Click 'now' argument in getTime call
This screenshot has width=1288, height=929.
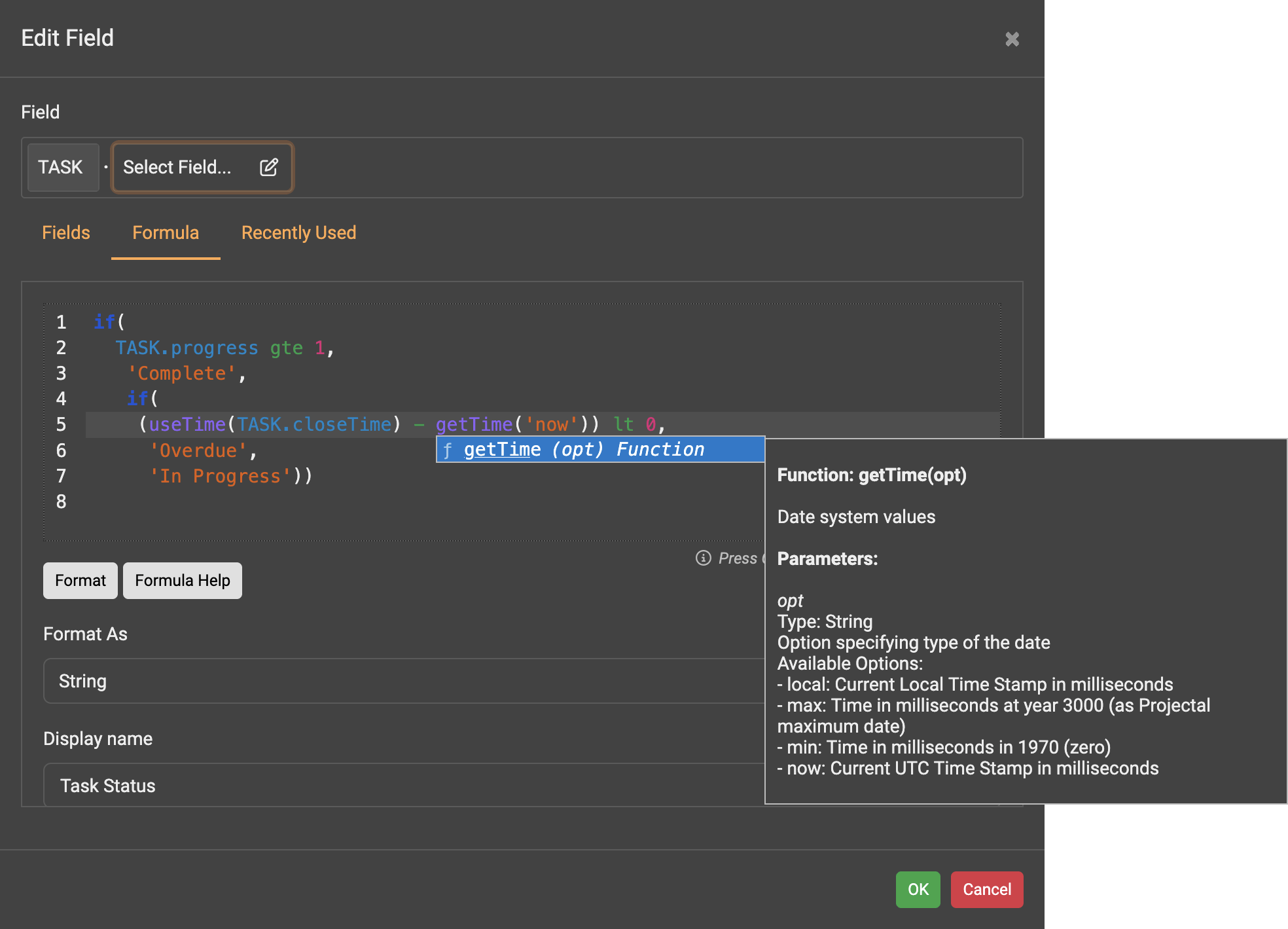coord(551,425)
